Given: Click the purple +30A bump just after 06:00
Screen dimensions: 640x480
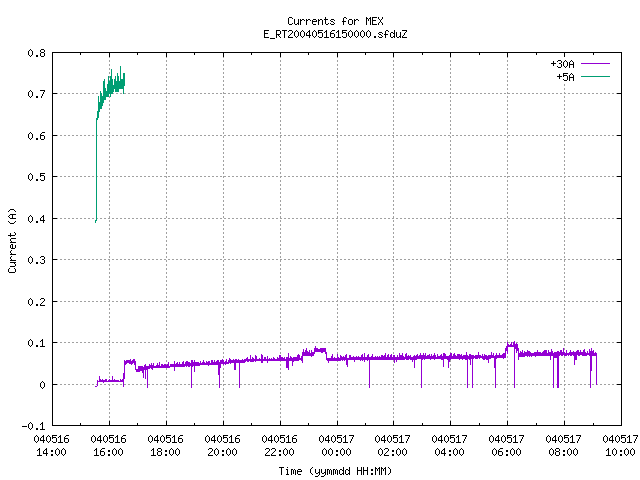Looking at the screenshot, I should pyautogui.click(x=512, y=348).
